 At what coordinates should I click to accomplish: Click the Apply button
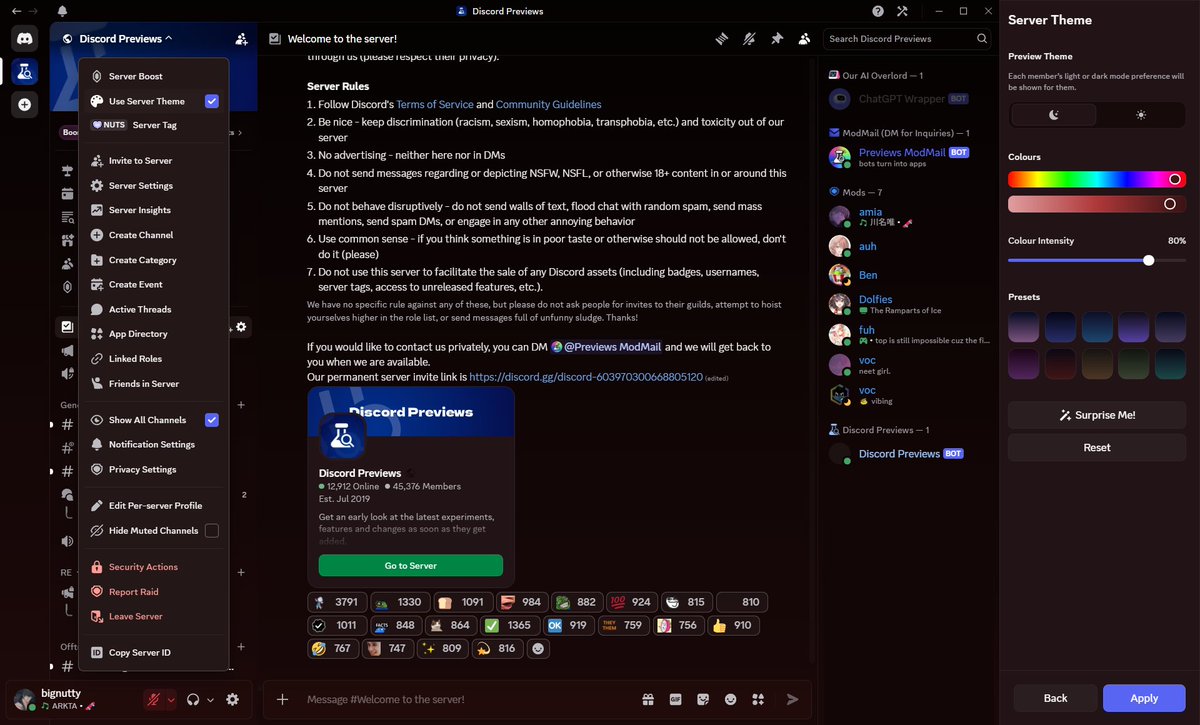pos(1144,698)
